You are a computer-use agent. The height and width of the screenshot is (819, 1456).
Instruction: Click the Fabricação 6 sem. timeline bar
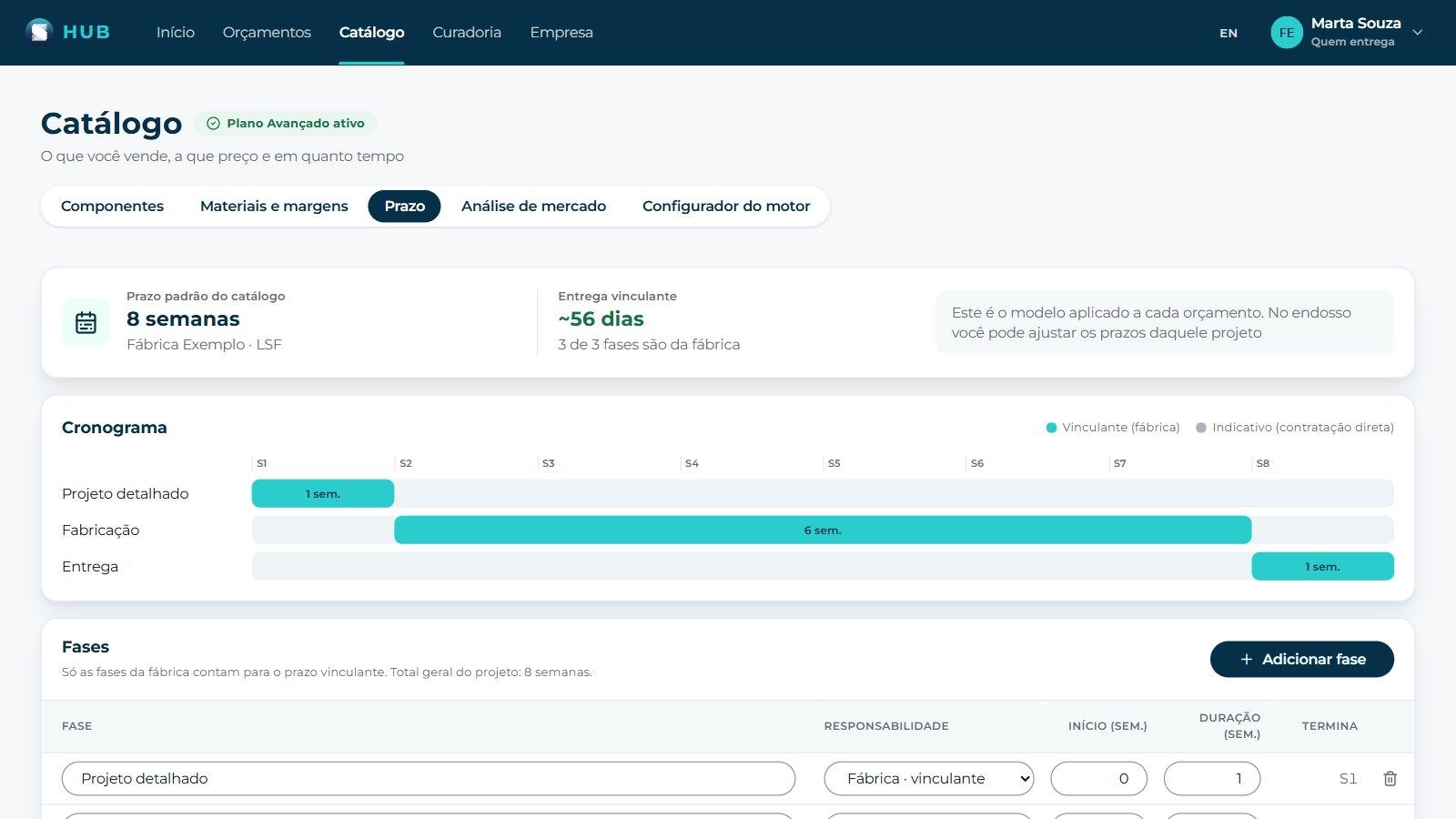823,531
